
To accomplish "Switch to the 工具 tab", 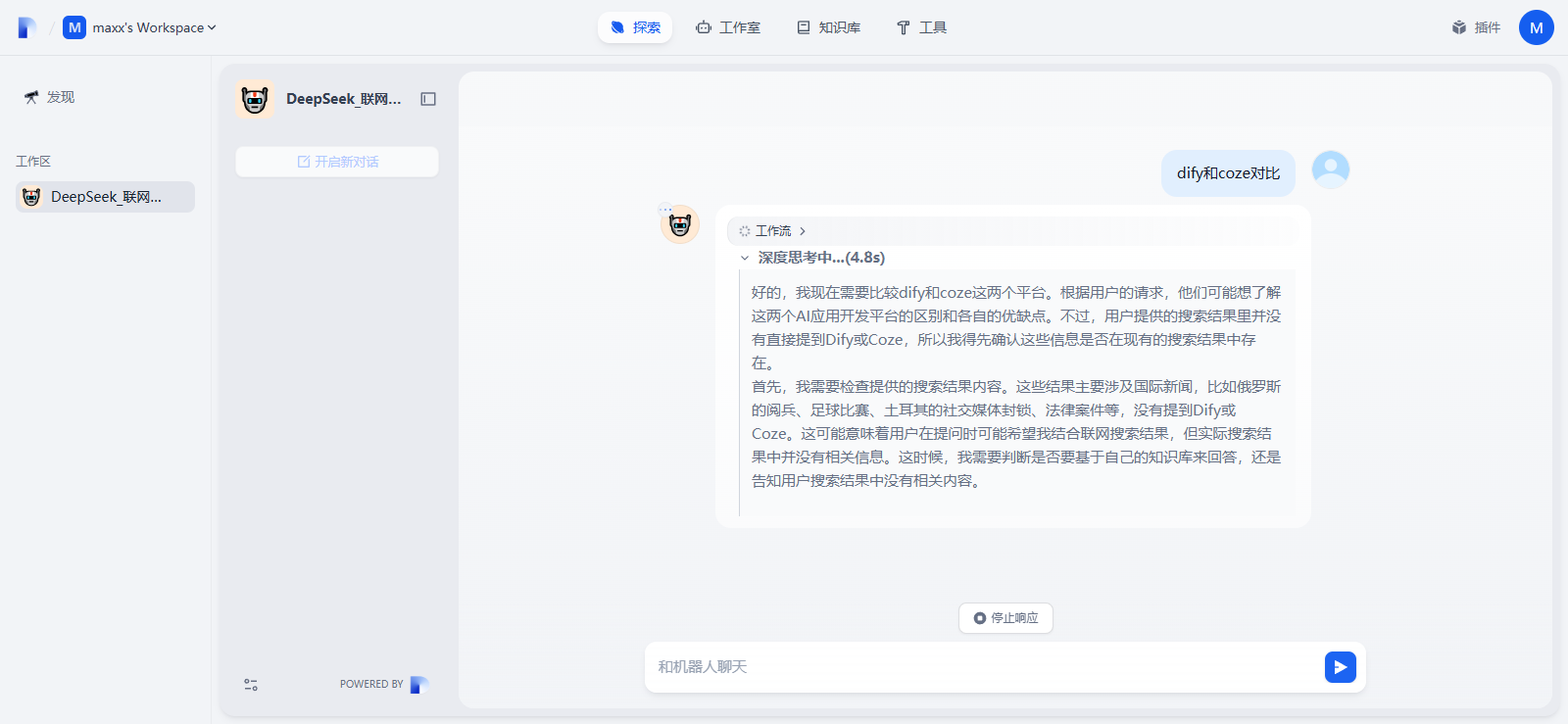I will [x=921, y=27].
